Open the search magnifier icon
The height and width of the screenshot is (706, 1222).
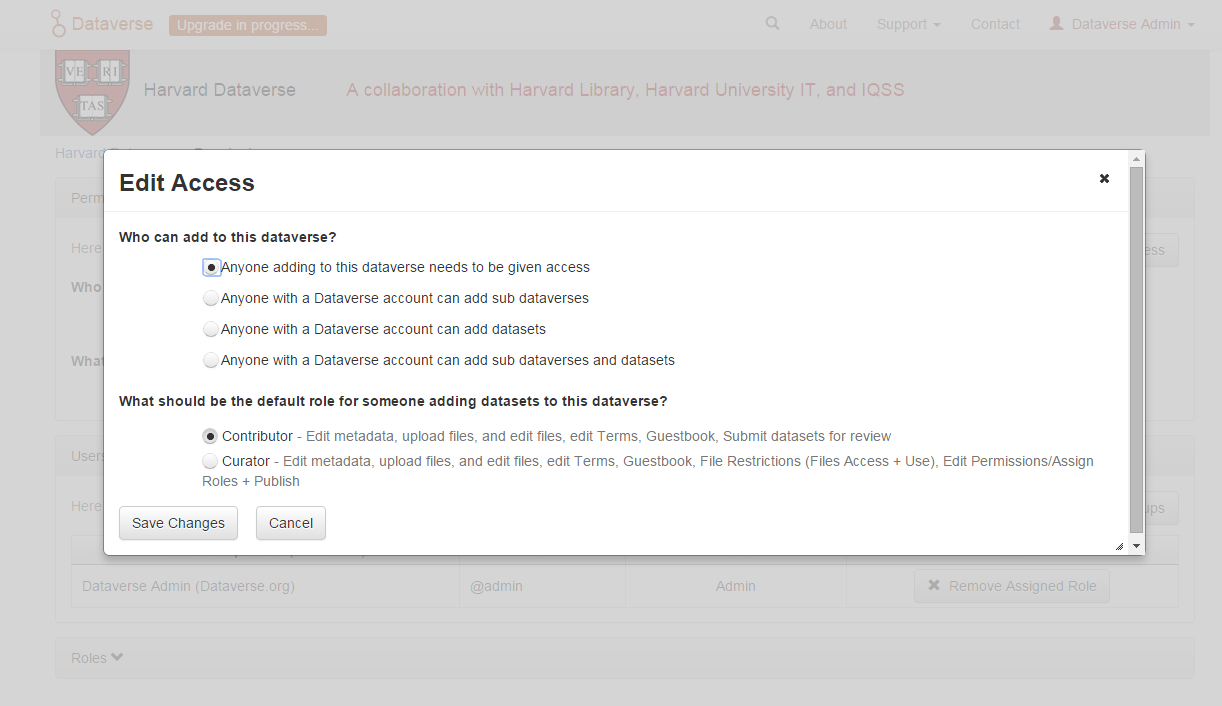(772, 23)
